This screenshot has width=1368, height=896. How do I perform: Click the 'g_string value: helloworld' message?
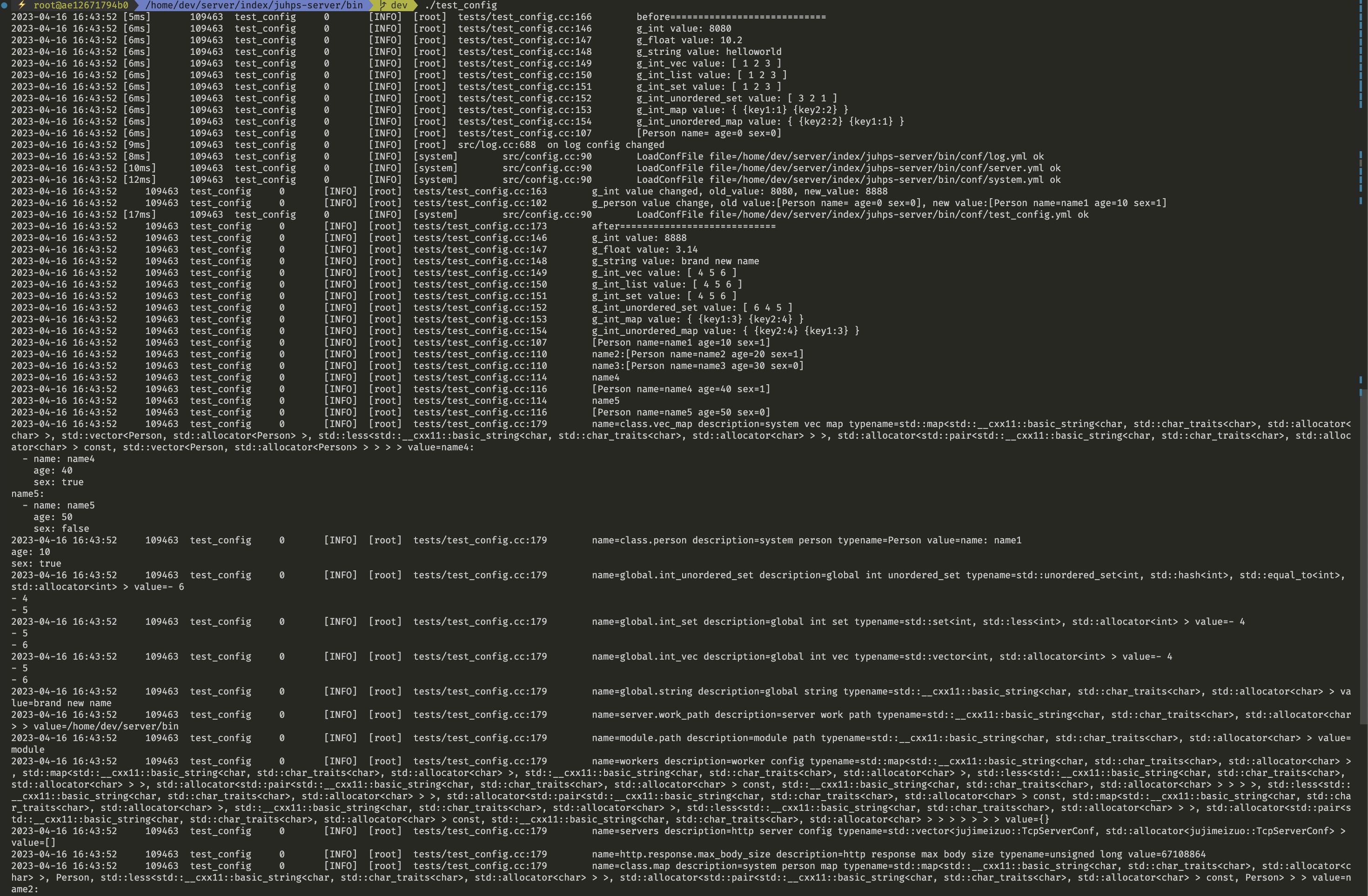click(x=709, y=52)
